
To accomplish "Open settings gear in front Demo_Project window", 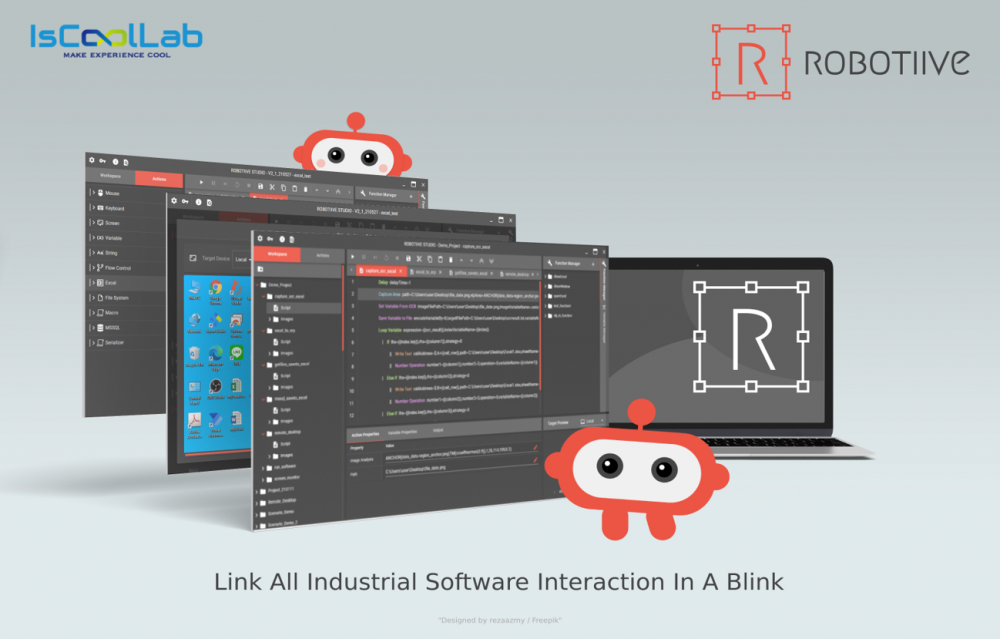I will pos(259,240).
